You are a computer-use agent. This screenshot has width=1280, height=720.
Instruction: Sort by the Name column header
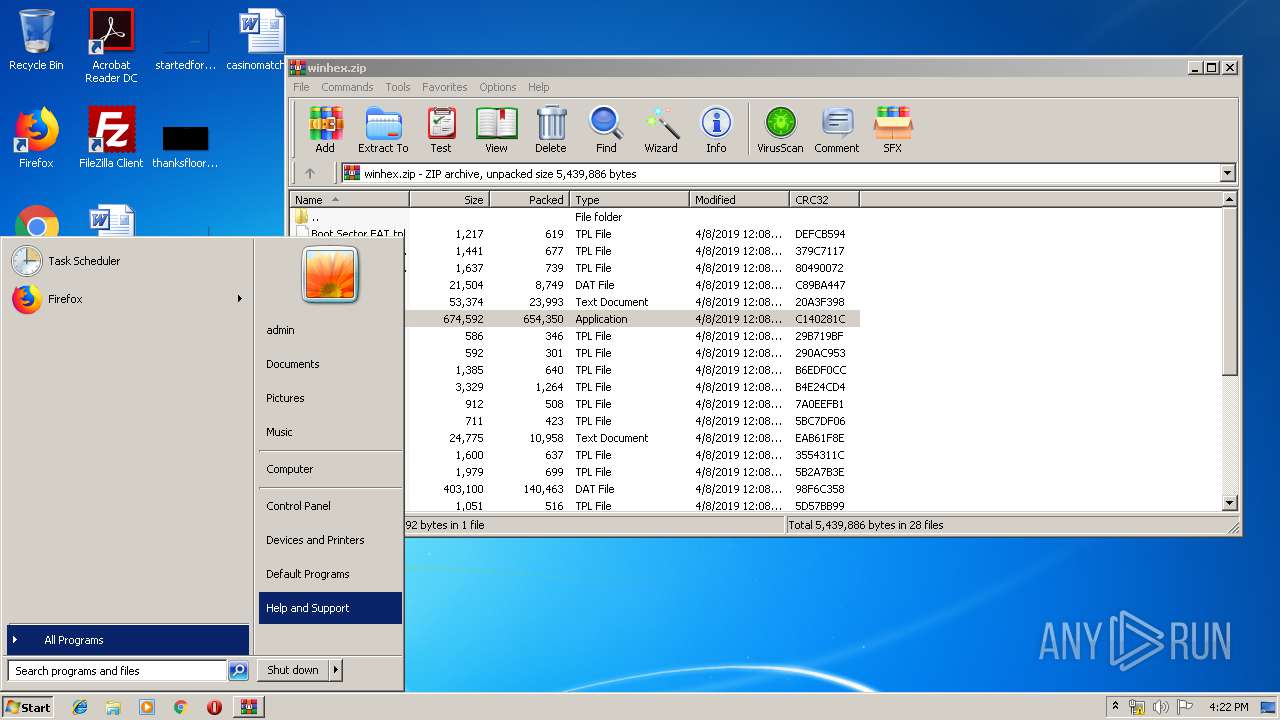(349, 200)
